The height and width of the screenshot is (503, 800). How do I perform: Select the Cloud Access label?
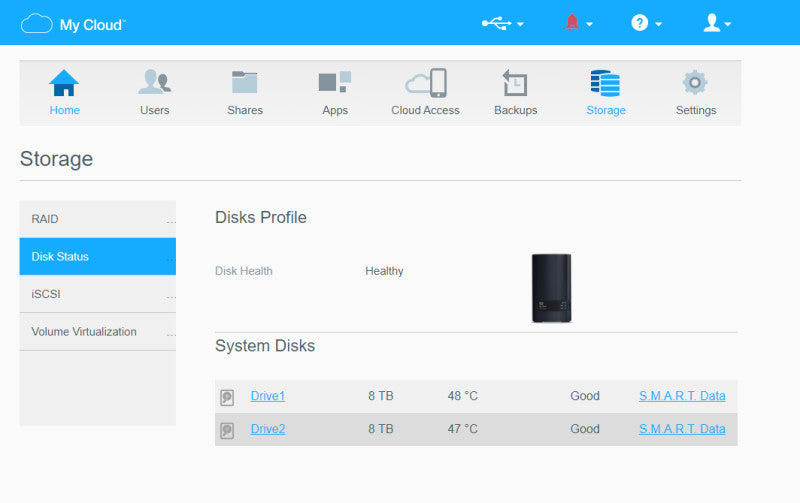point(426,110)
